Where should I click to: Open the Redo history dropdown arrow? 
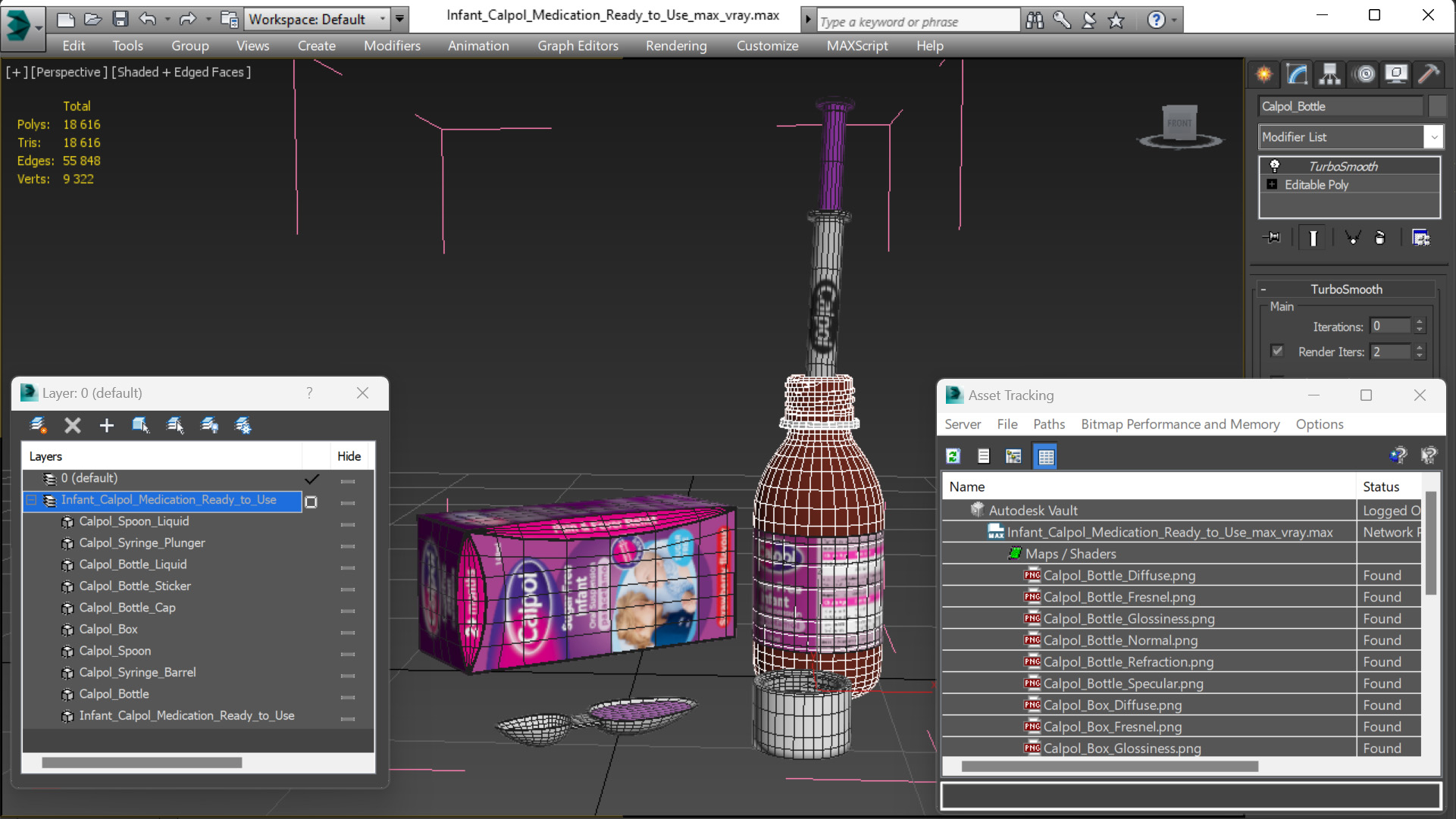coord(208,19)
